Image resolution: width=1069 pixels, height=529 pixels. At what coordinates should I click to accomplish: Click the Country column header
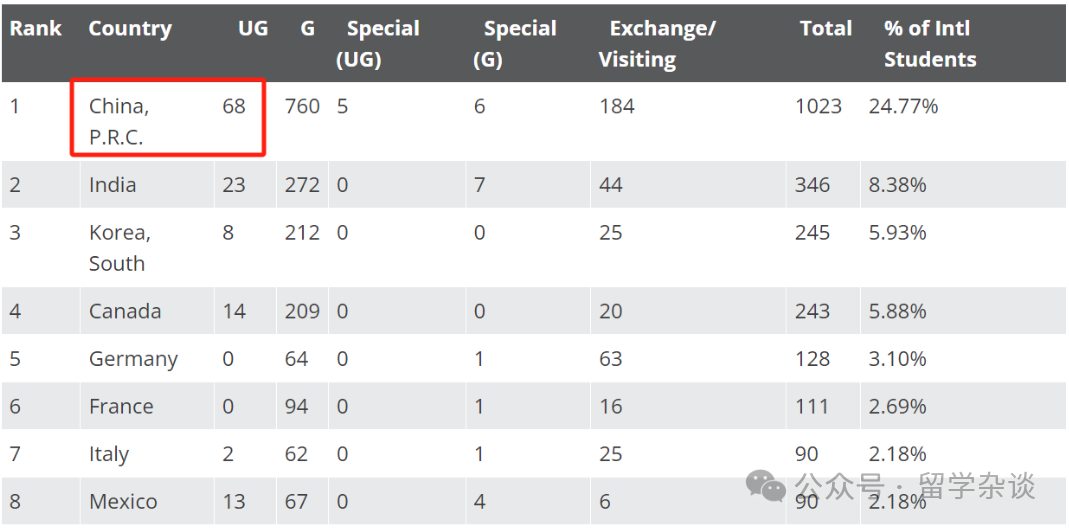click(130, 29)
